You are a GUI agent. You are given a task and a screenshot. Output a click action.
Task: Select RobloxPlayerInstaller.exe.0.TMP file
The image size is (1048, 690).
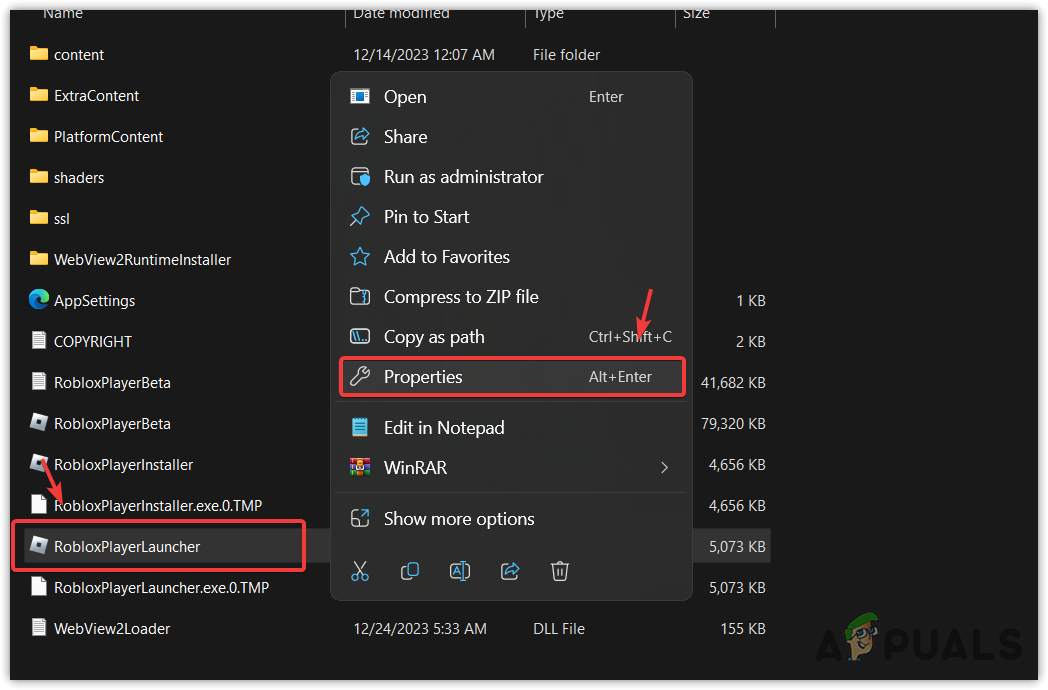146,506
